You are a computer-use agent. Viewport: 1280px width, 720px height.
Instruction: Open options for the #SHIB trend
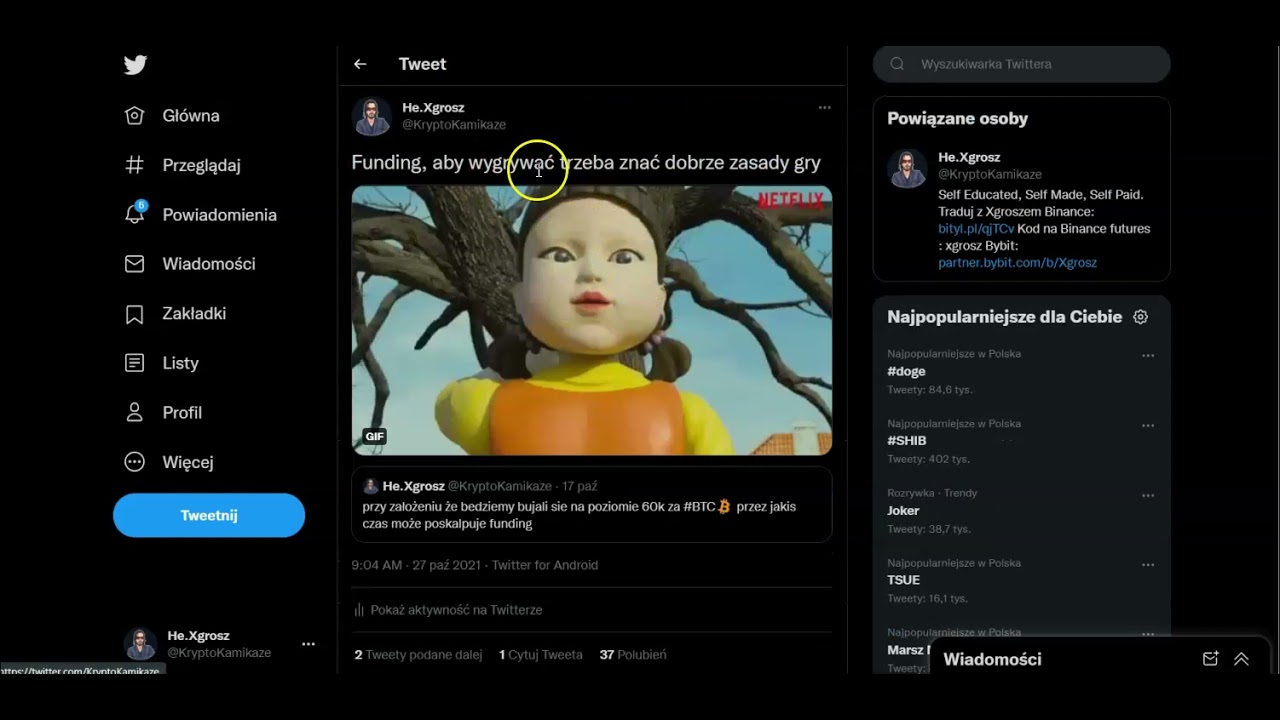pos(1148,425)
